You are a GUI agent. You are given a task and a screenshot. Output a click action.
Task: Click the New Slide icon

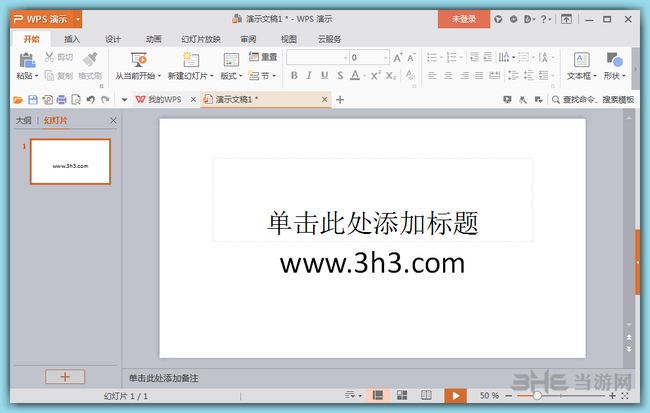[191, 60]
